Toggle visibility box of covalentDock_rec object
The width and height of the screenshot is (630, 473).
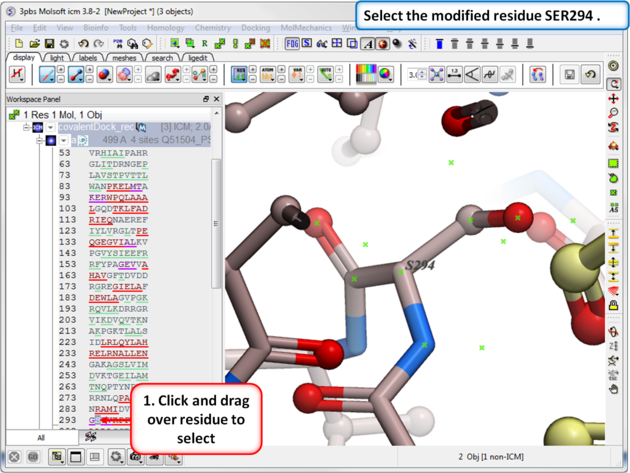coord(38,128)
